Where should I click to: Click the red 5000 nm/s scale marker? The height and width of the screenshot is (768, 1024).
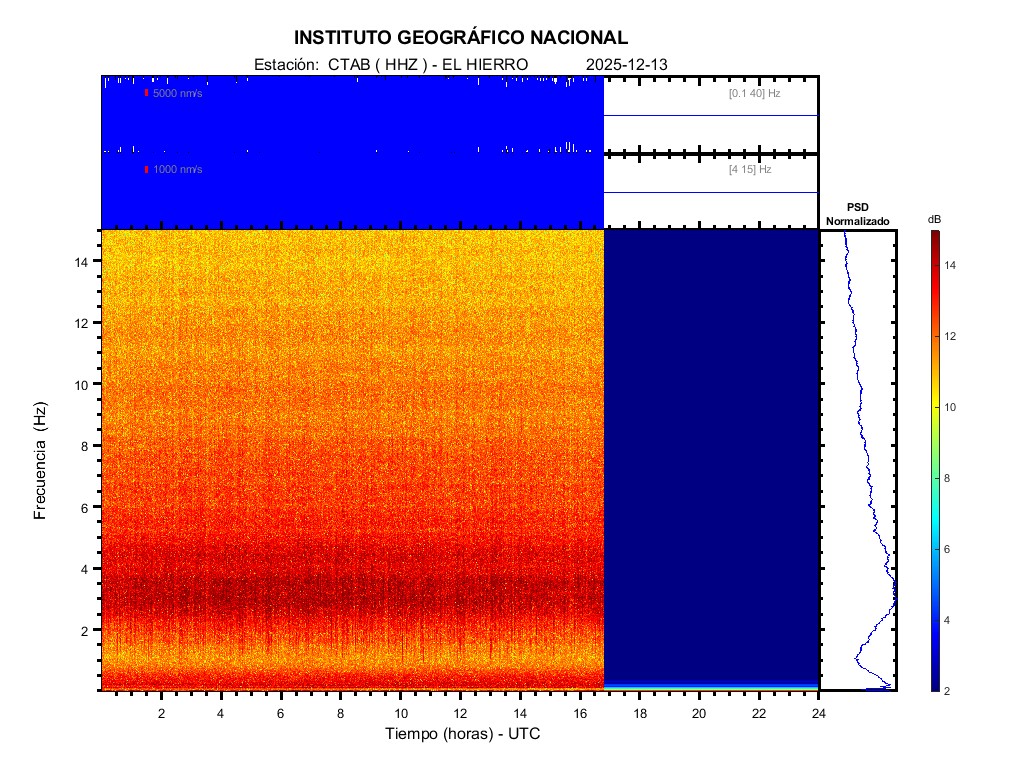tap(147, 93)
